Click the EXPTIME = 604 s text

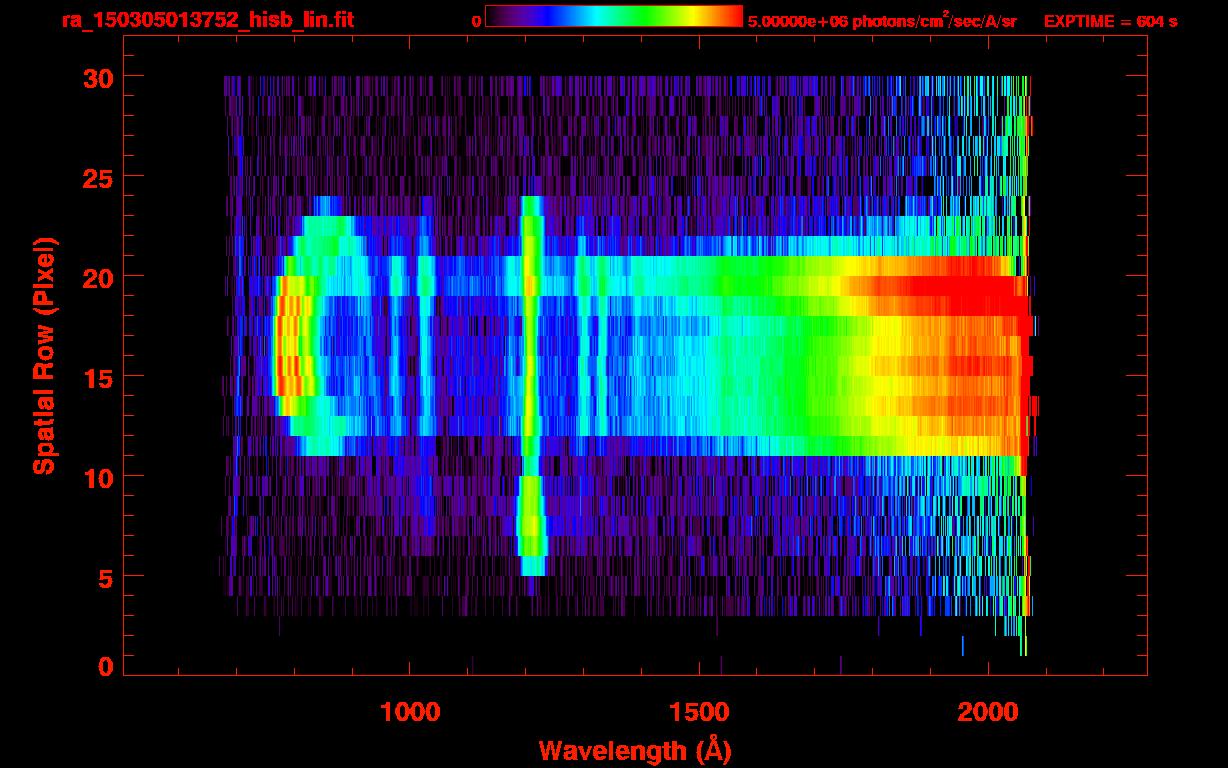tap(1110, 21)
